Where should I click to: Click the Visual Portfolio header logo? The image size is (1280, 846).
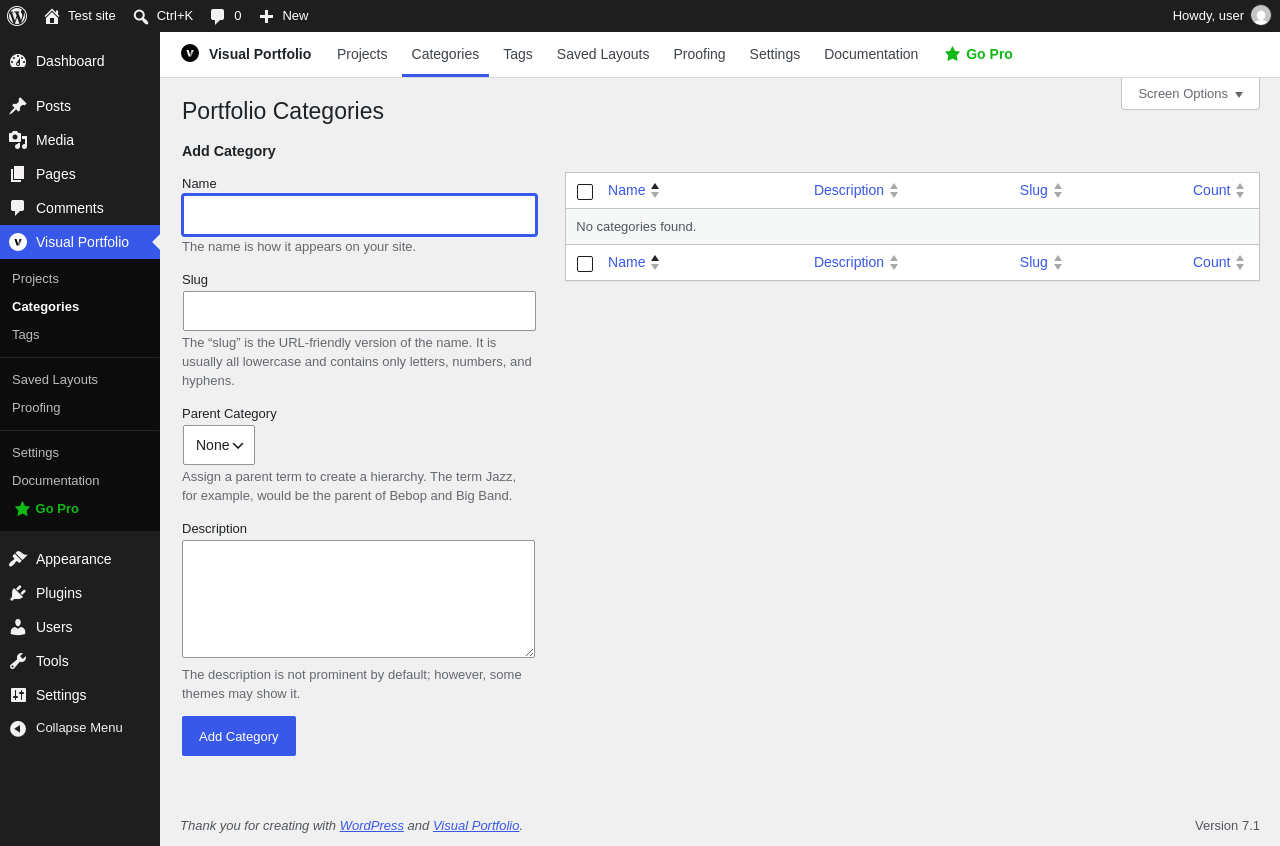190,53
